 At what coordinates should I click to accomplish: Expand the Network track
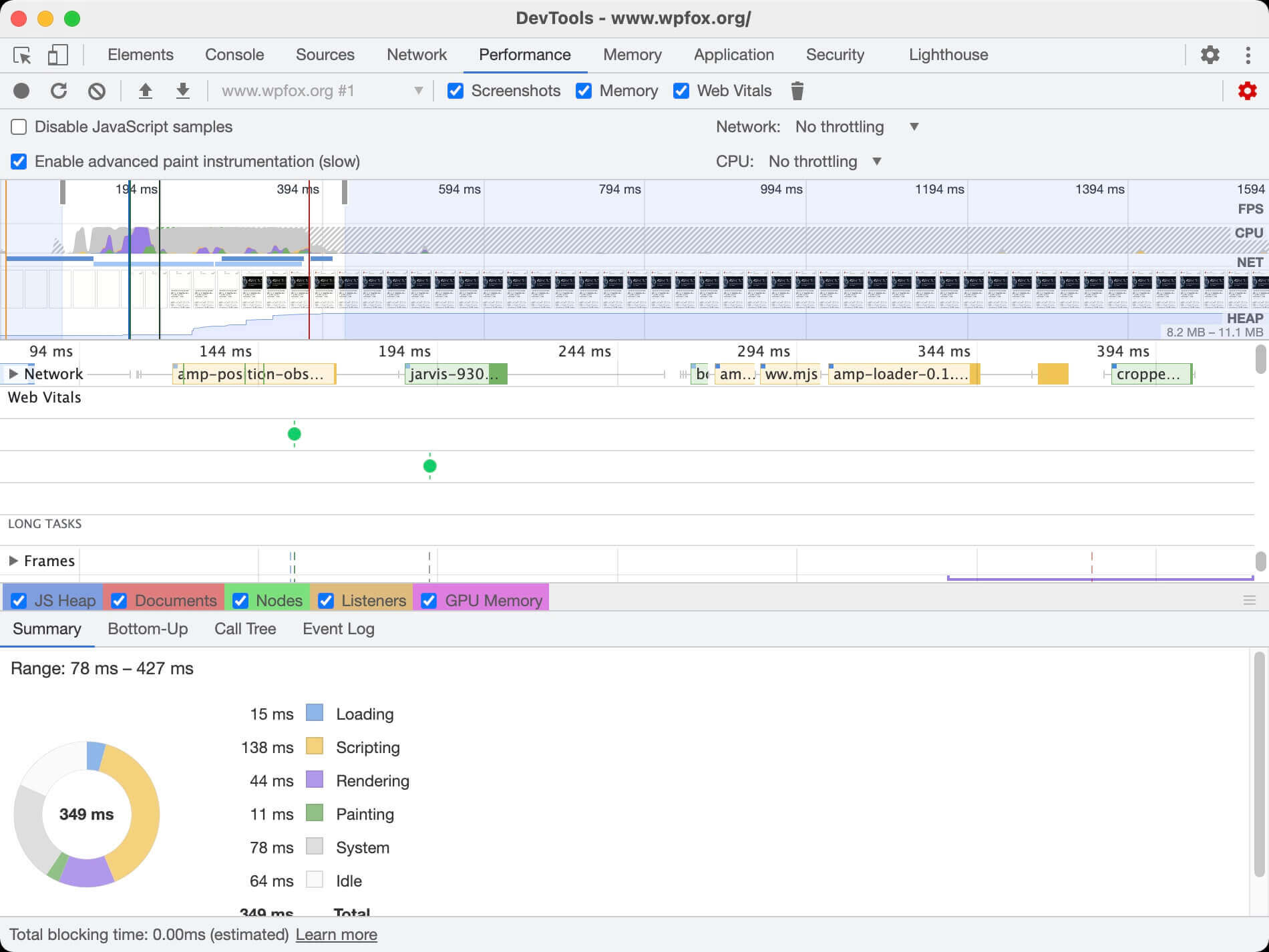point(13,374)
